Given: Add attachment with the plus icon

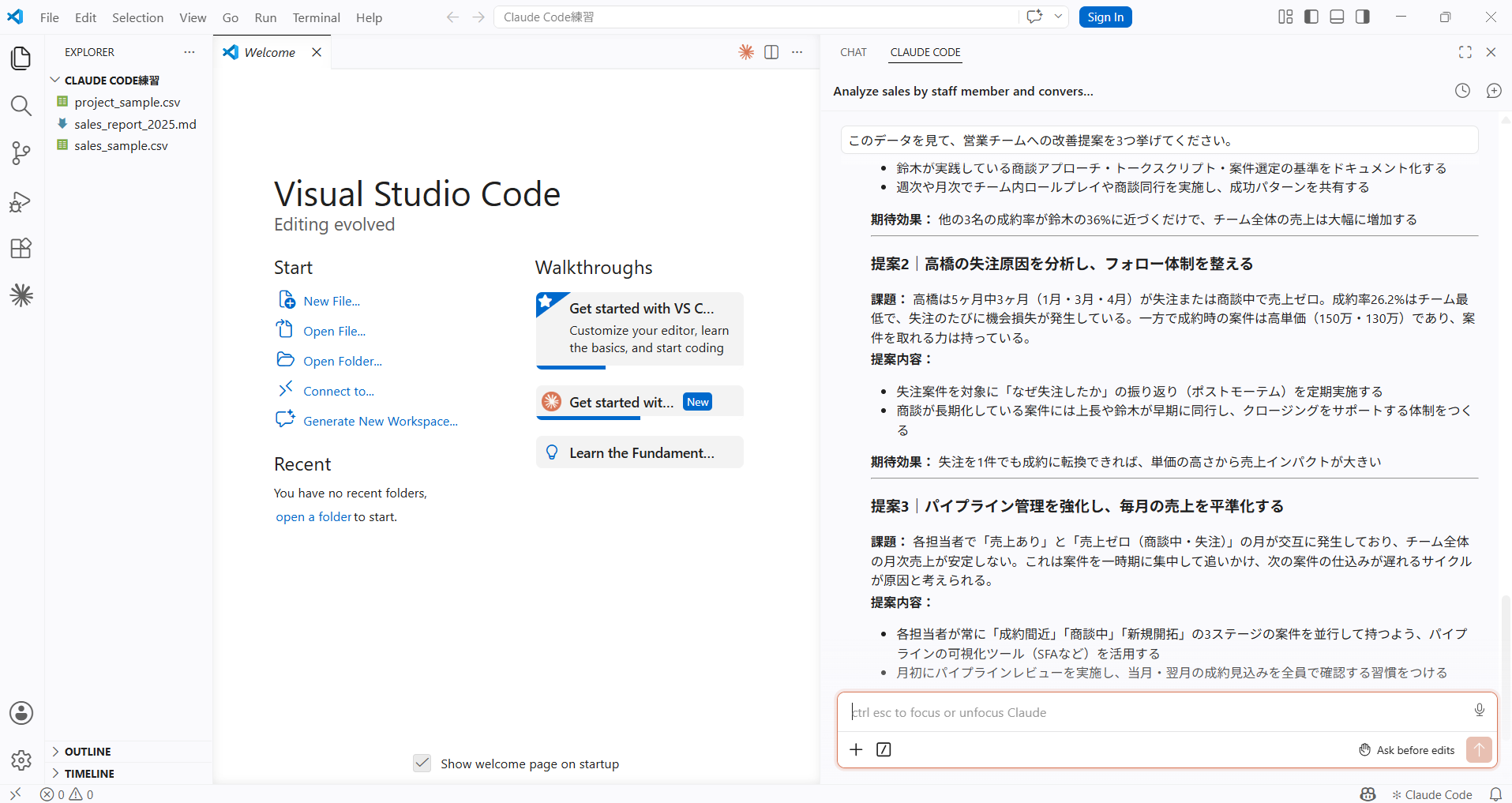Looking at the screenshot, I should [x=856, y=749].
